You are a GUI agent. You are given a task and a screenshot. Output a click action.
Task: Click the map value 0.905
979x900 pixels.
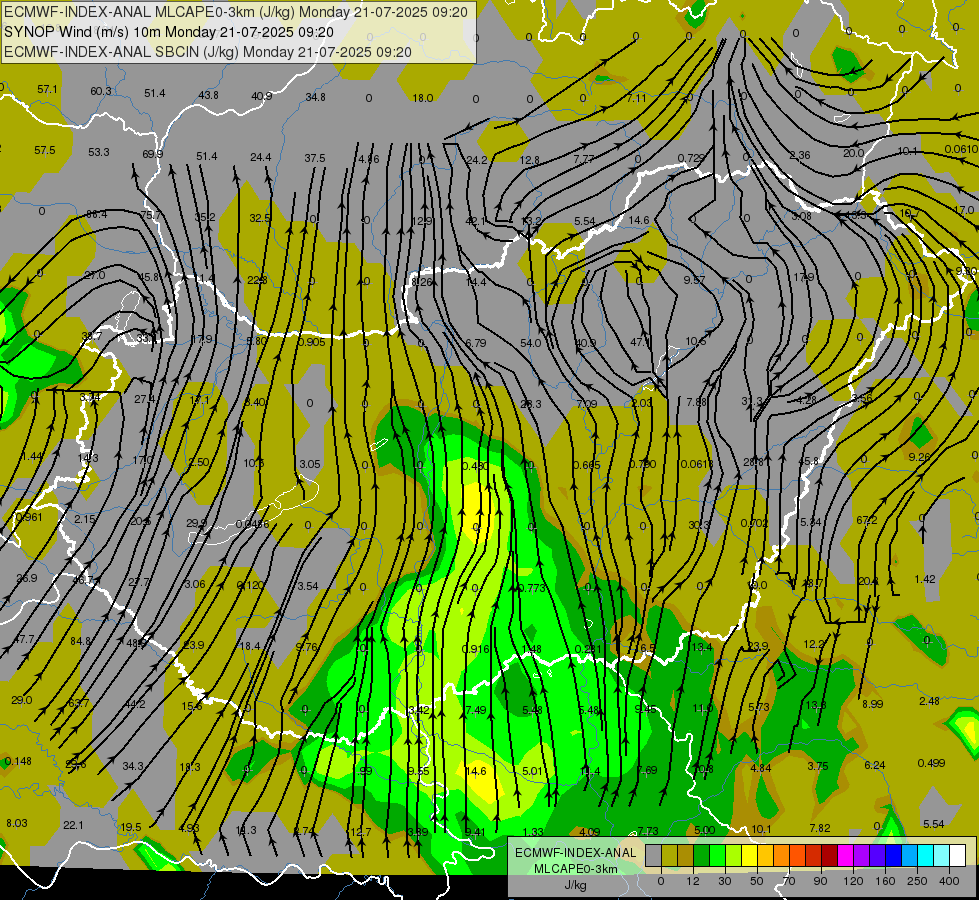[311, 342]
